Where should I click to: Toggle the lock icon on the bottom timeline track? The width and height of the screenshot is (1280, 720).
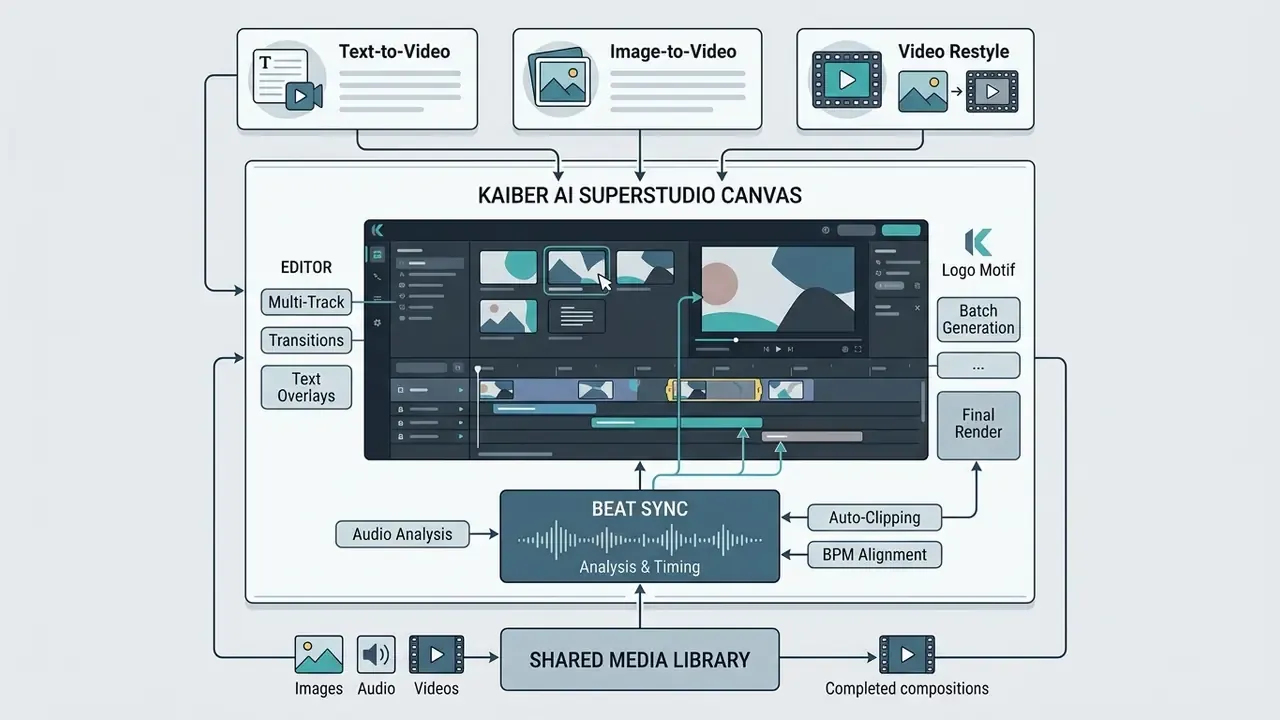[x=400, y=437]
